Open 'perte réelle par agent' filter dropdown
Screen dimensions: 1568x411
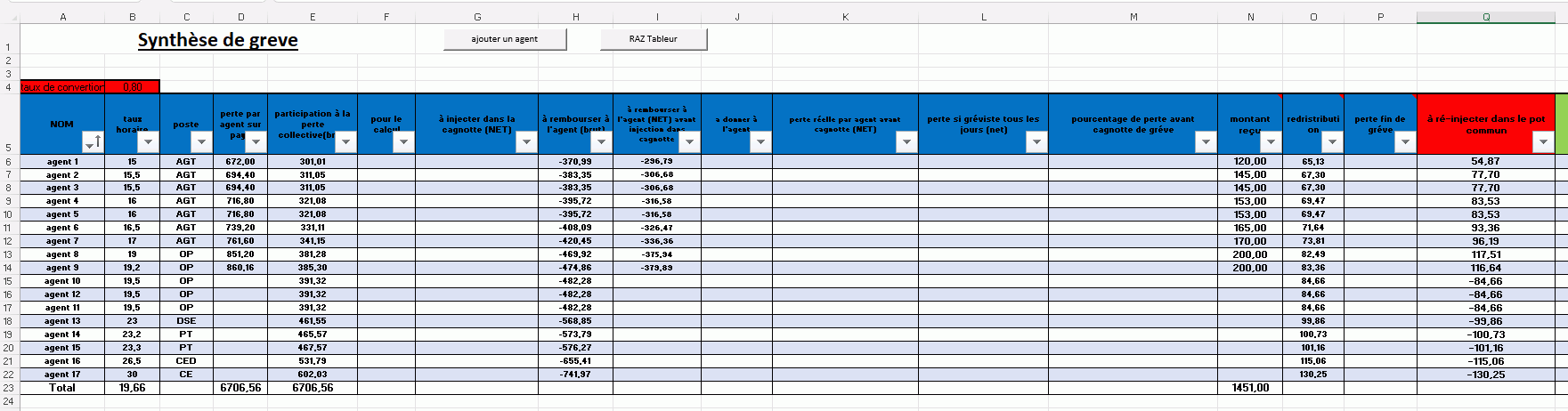(907, 142)
